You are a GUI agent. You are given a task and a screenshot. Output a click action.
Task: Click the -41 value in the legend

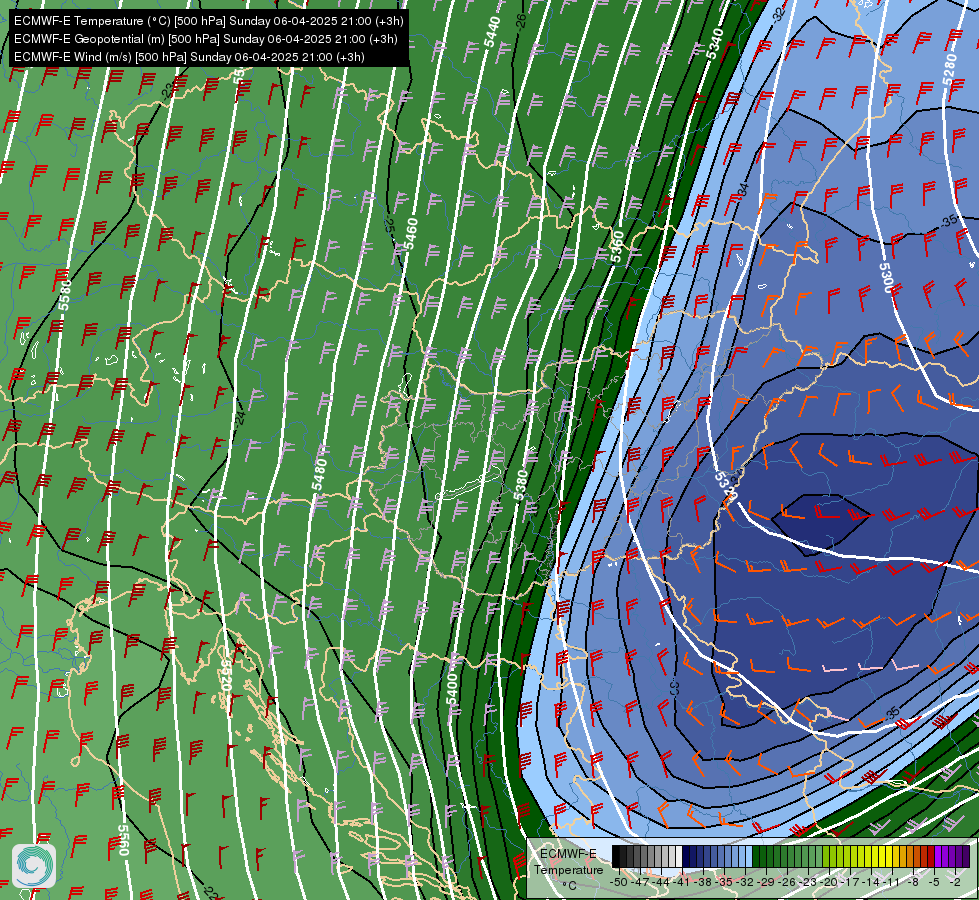point(681,882)
